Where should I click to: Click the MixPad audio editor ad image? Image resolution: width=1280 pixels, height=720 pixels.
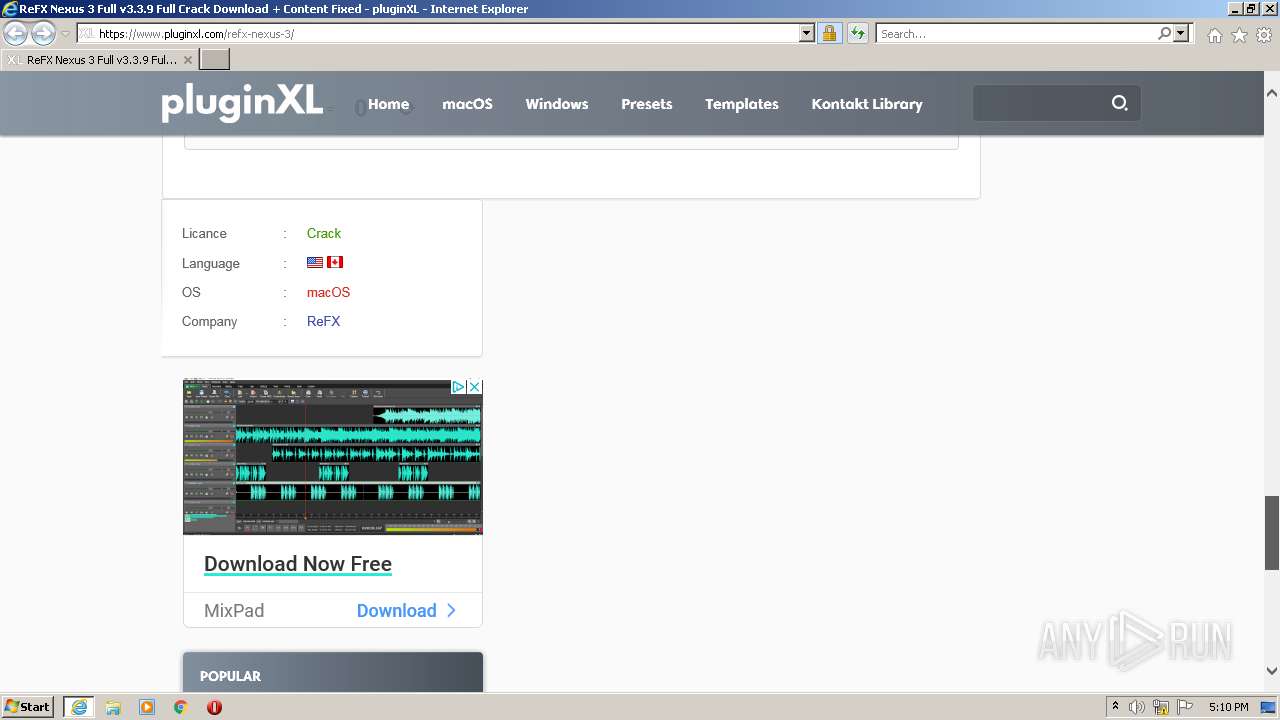[333, 457]
